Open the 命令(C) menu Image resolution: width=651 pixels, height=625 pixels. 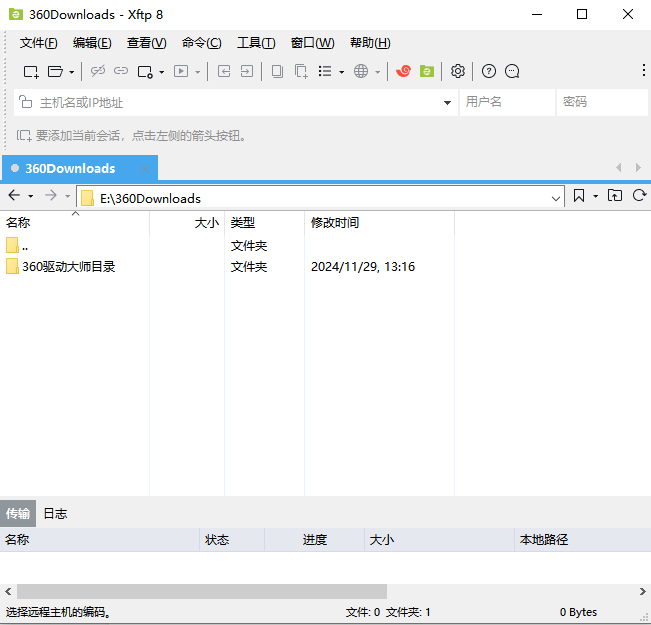coord(201,43)
